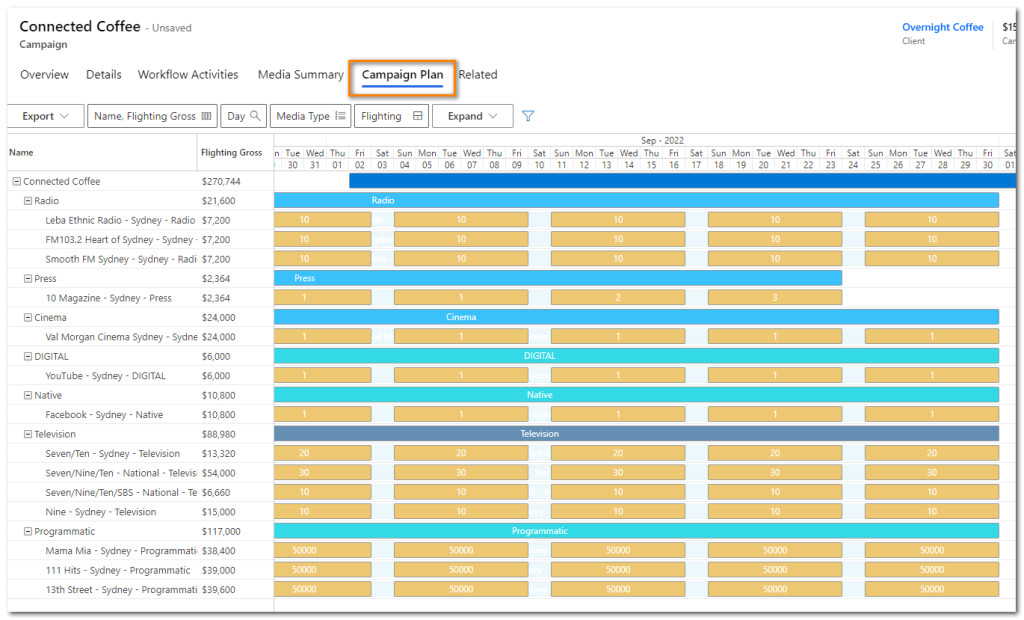Collapse the Television group in the tree
1024x620 pixels.
(x=28, y=434)
